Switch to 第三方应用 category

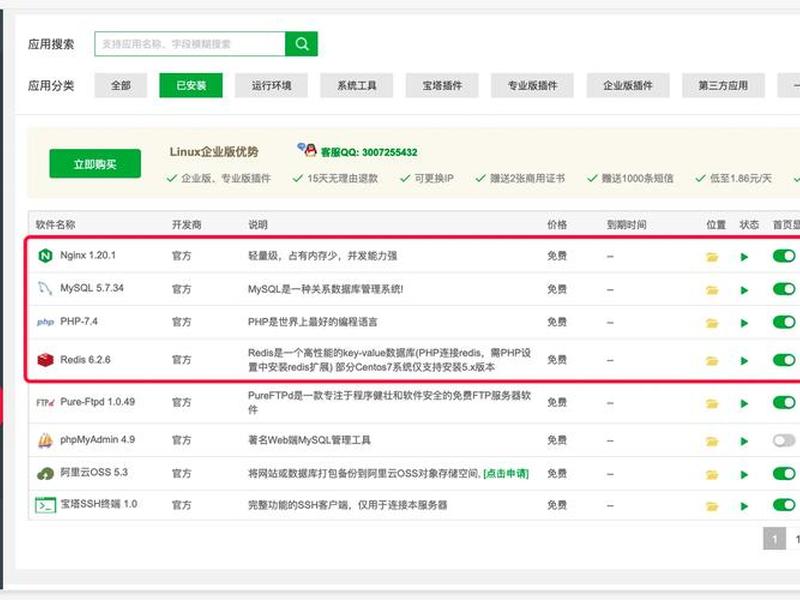point(723,85)
